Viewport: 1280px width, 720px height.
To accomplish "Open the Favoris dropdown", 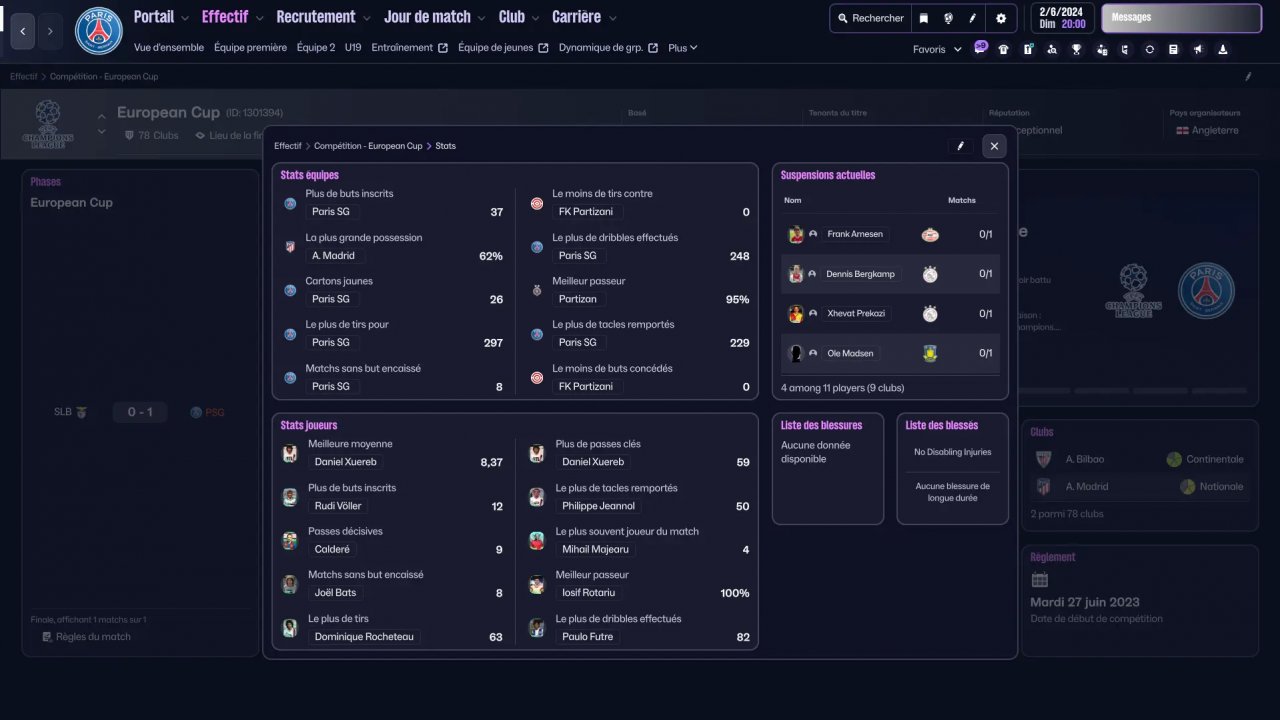I will click(x=938, y=49).
